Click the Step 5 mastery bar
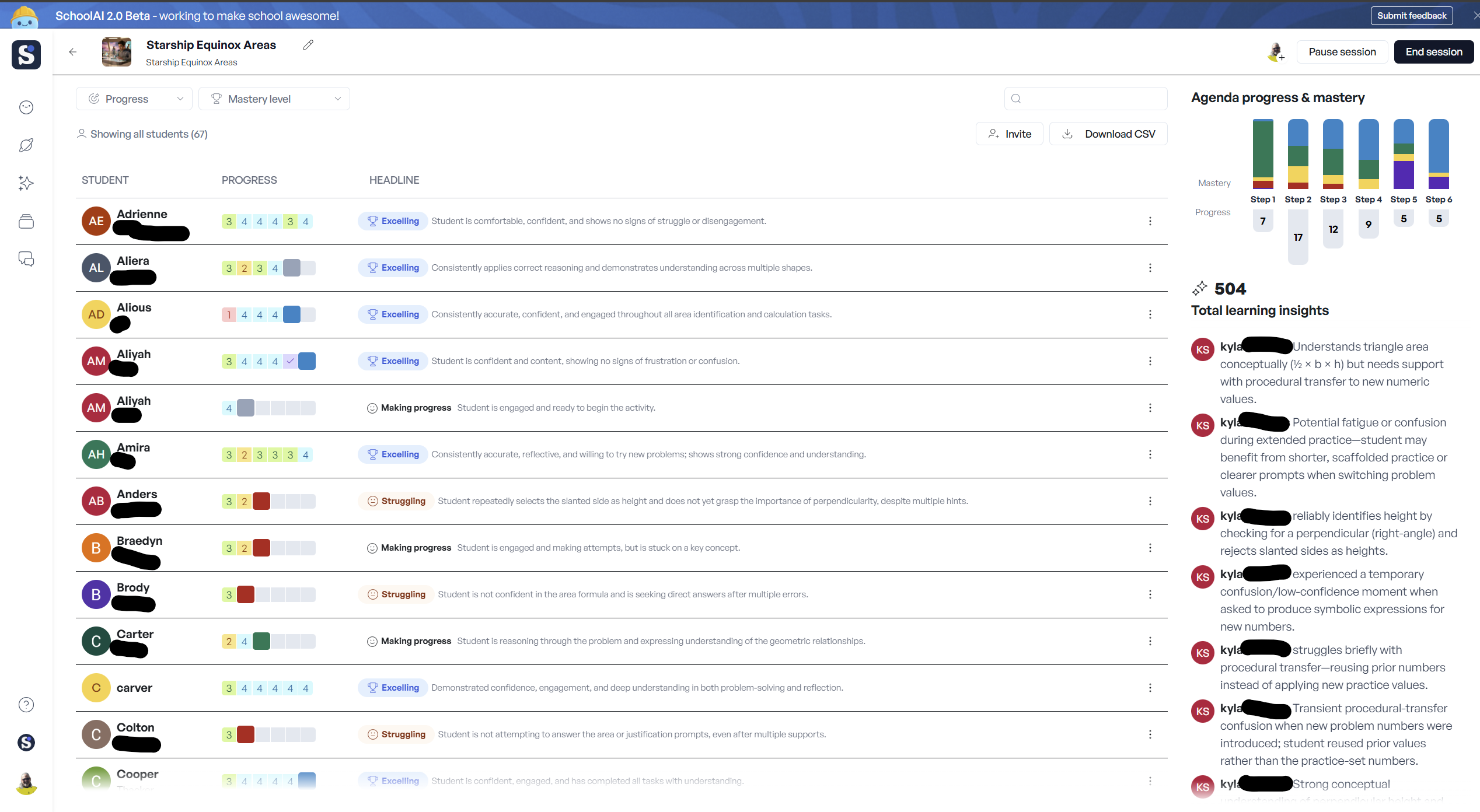The height and width of the screenshot is (812, 1480). (x=1403, y=154)
